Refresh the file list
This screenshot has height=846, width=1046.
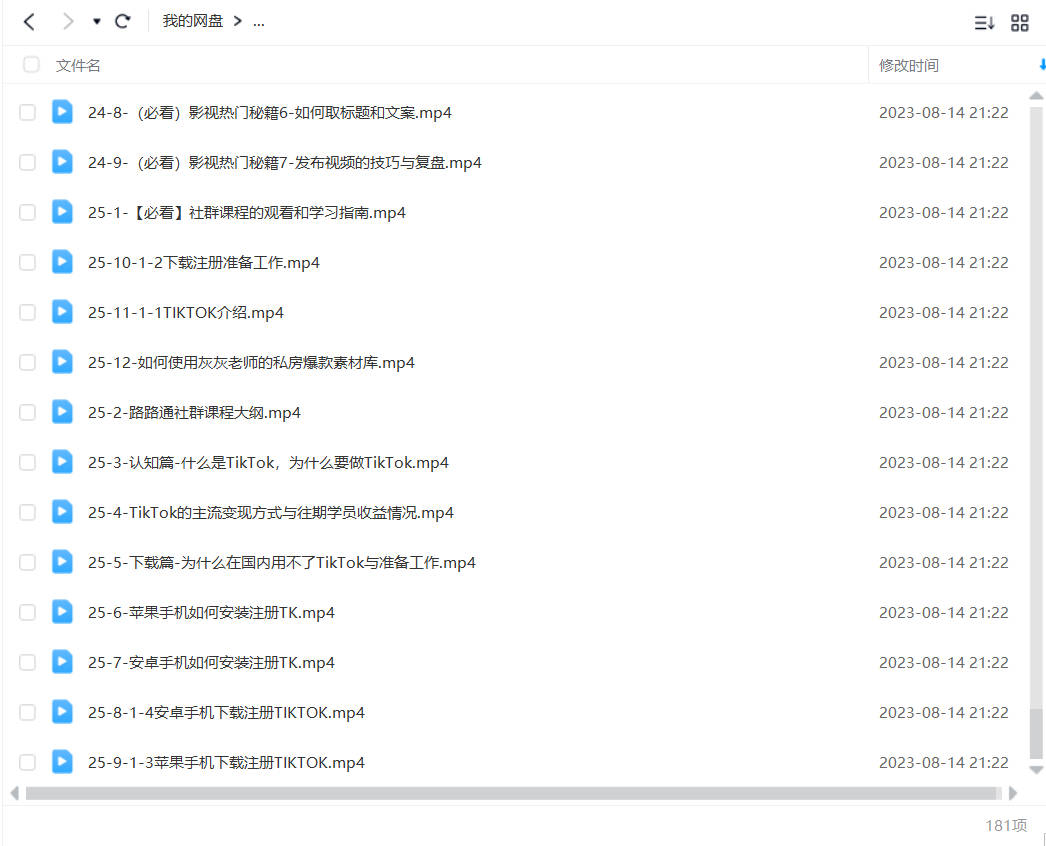(x=122, y=21)
